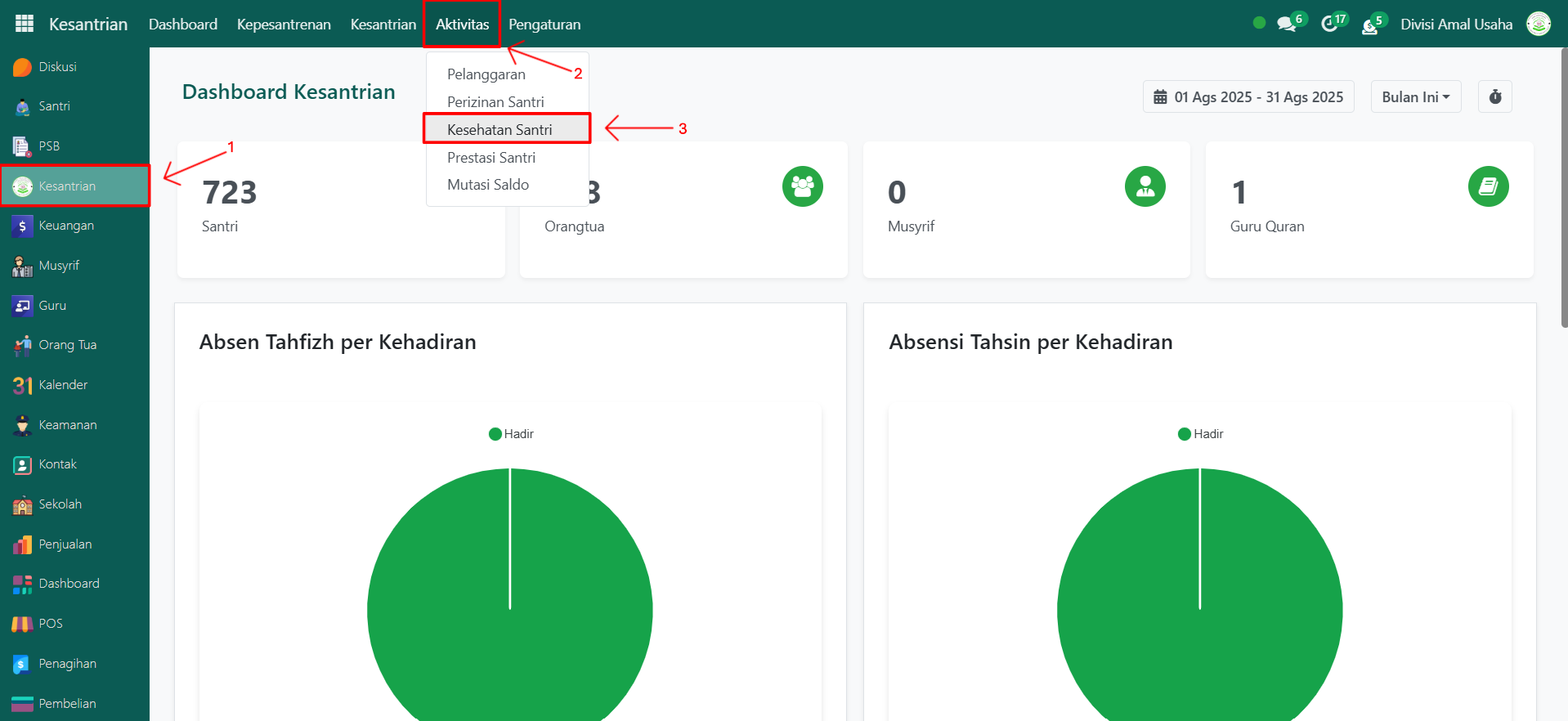Click the stopwatch icon button
1568x721 pixels.
pyautogui.click(x=1494, y=96)
